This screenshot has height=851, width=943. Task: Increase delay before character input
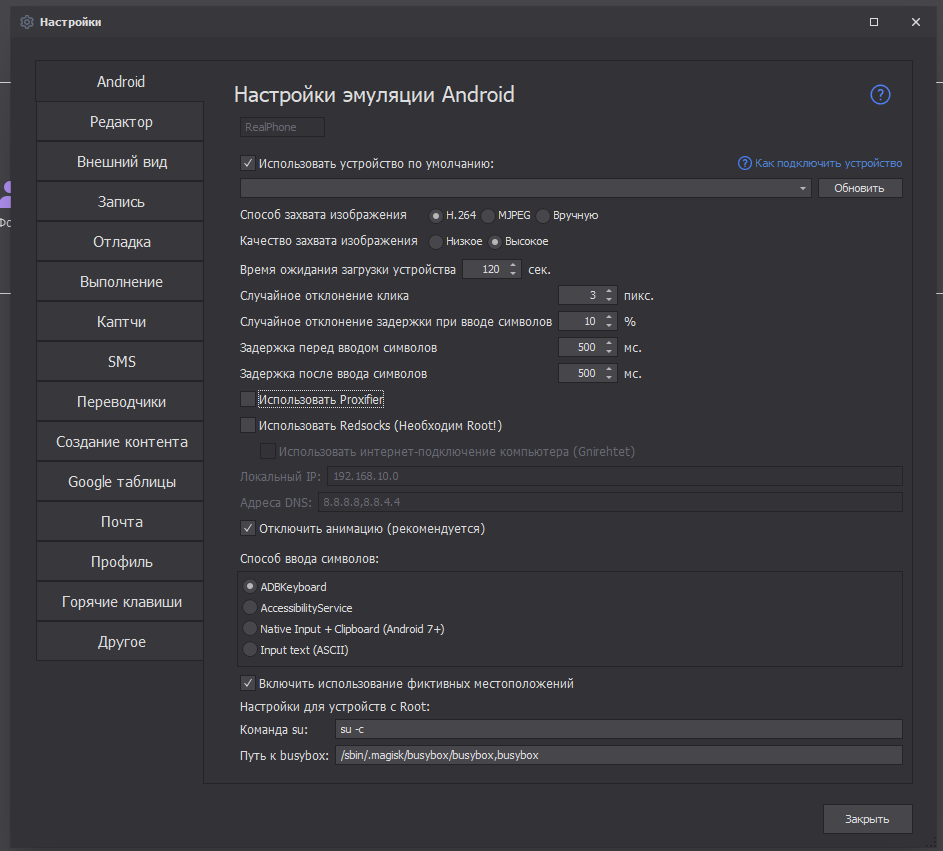[x=609, y=342]
